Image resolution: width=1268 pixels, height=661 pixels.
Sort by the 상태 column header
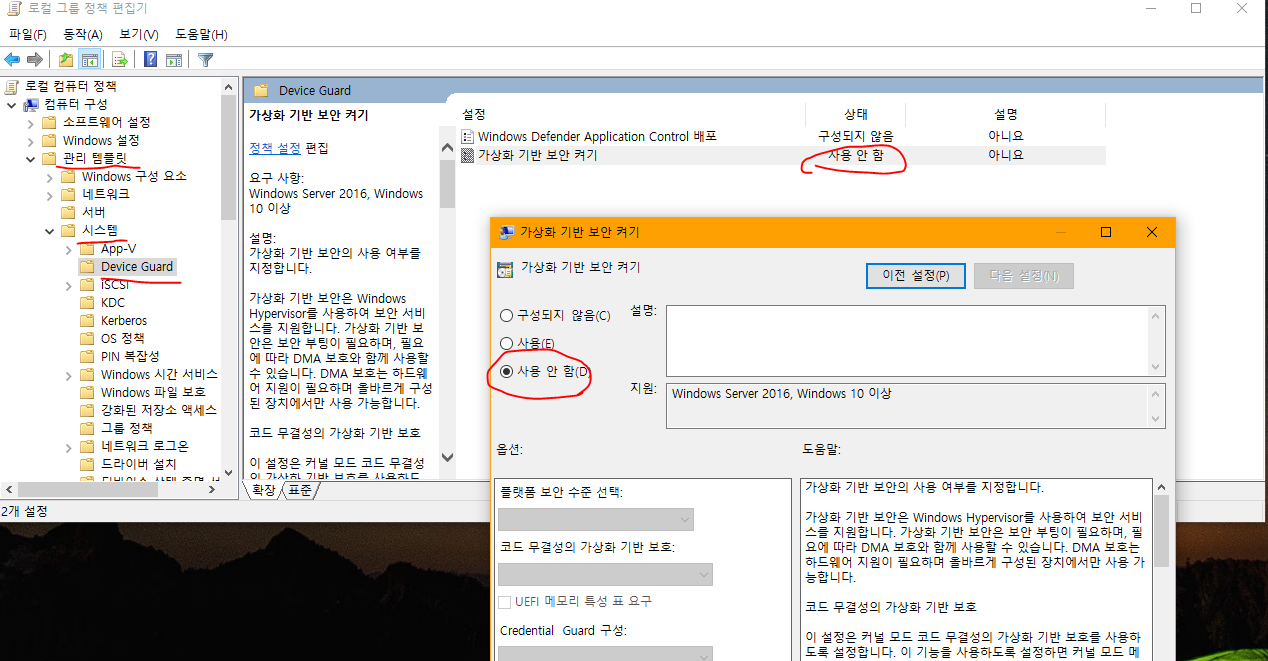(x=856, y=114)
